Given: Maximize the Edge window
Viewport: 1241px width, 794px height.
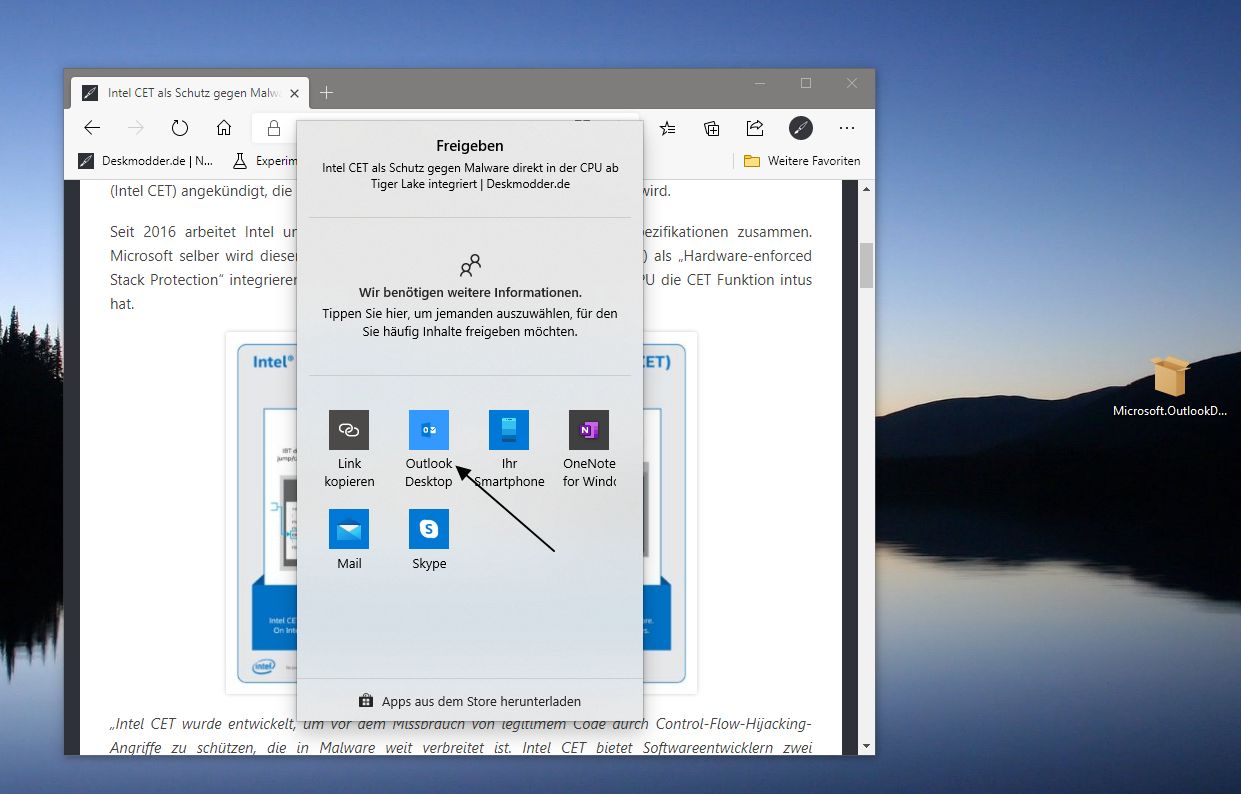Looking at the screenshot, I should click(806, 83).
